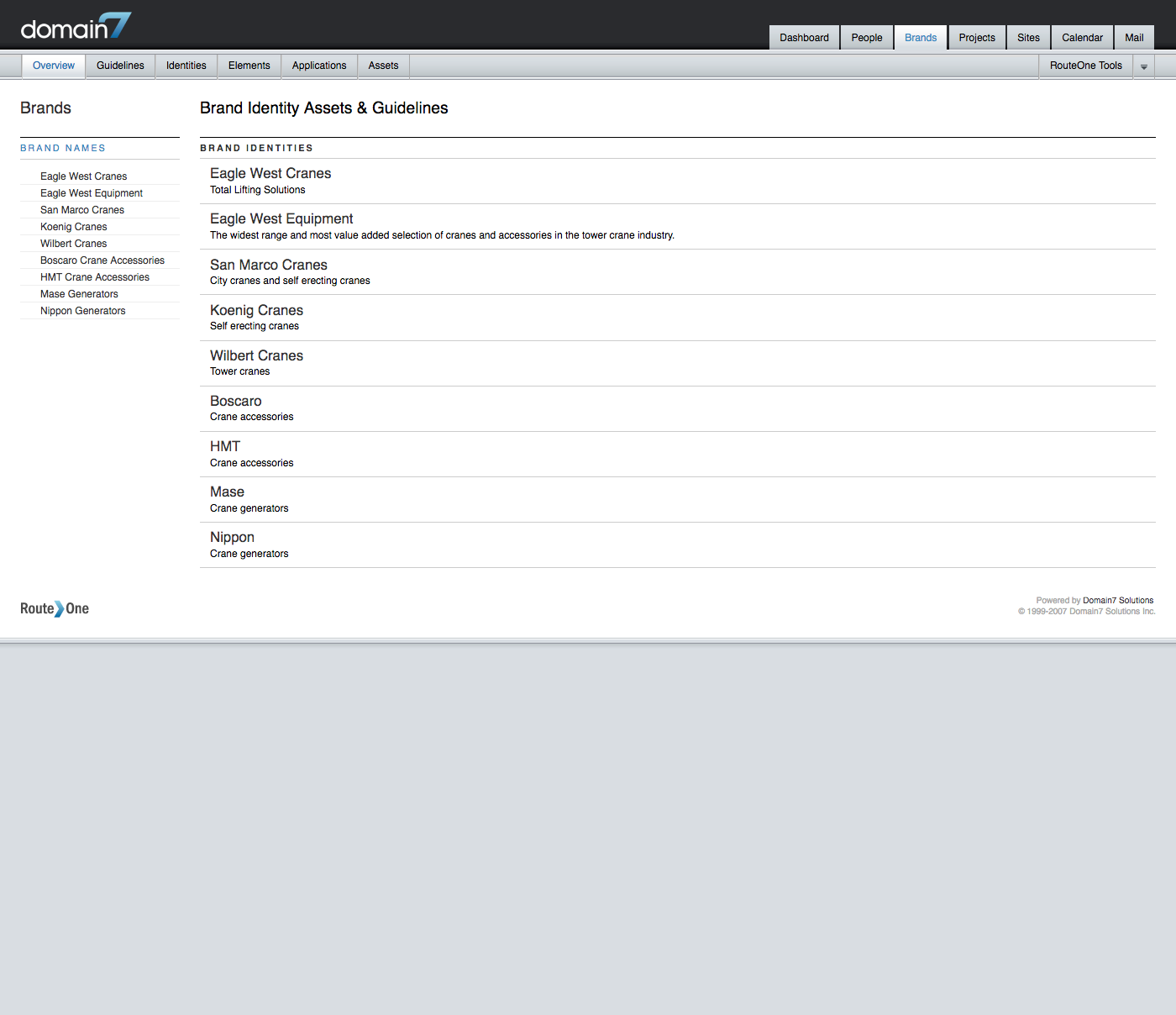Follow the Domain7 Solutions footer link
Screen dimensions: 1176x1015
tap(1118, 601)
